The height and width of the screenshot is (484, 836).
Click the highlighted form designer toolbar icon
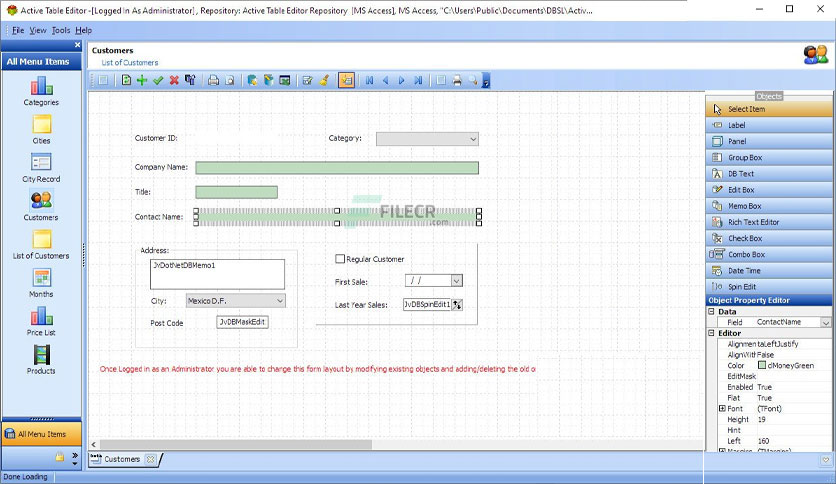pyautogui.click(x=347, y=80)
